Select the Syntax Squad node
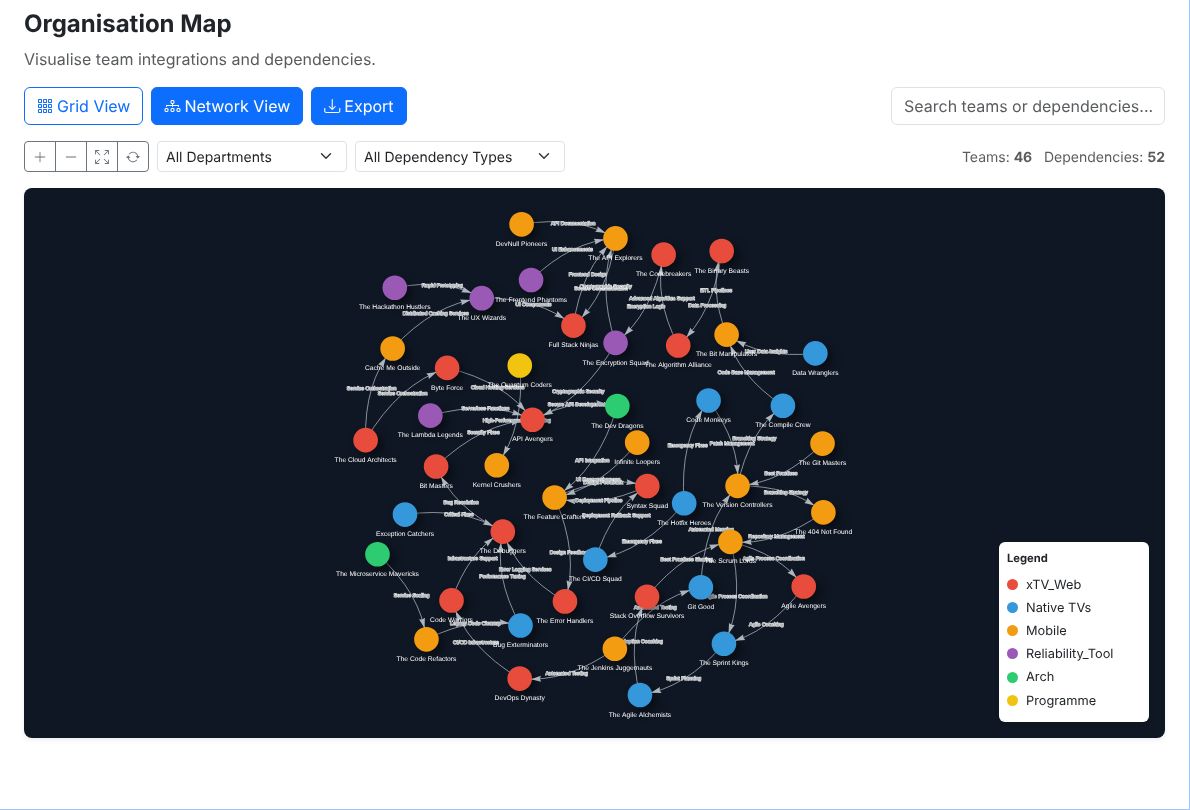The height and width of the screenshot is (810, 1190). click(x=647, y=487)
